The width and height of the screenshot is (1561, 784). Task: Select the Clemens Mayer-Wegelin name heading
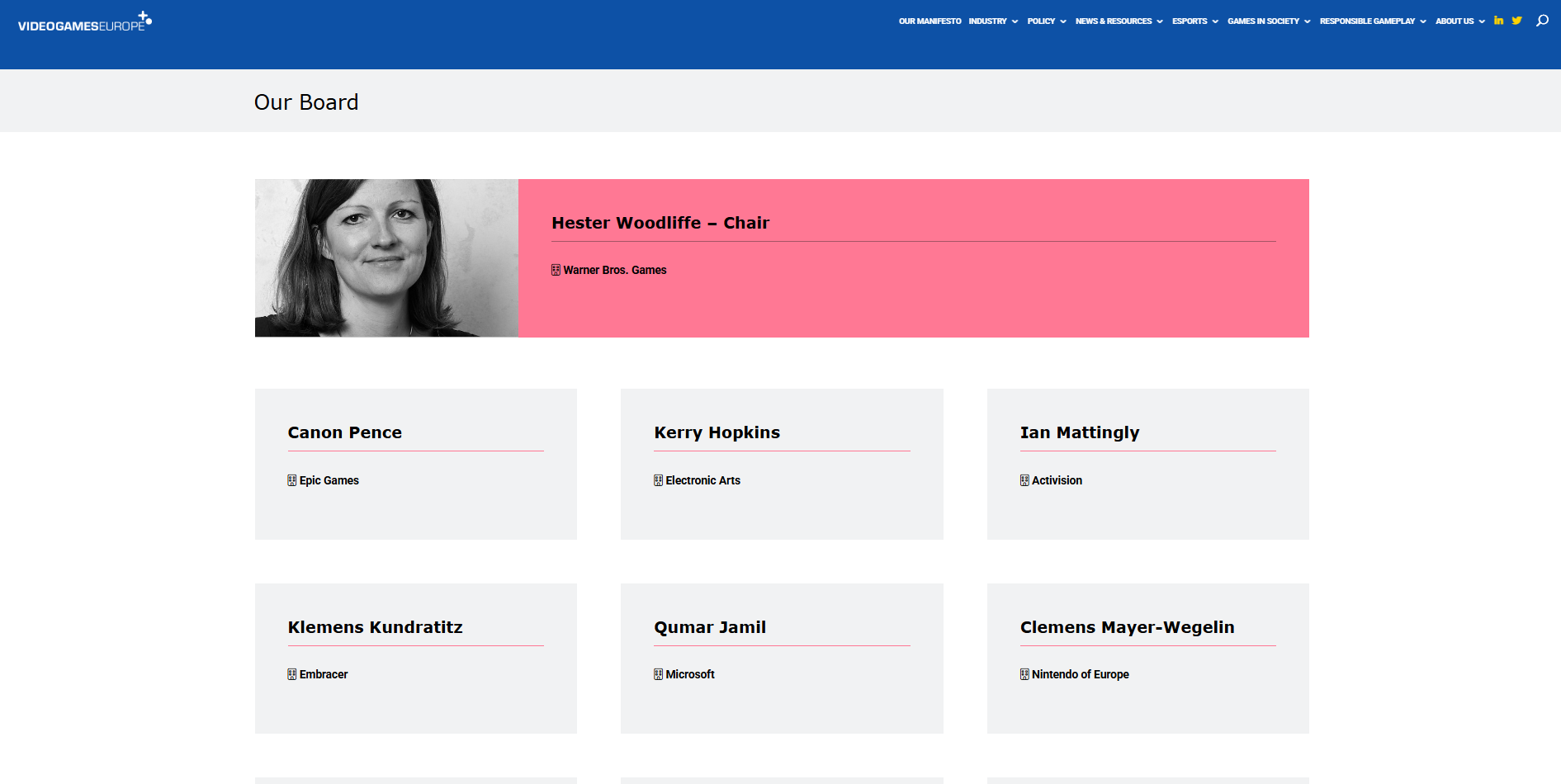click(x=1128, y=627)
